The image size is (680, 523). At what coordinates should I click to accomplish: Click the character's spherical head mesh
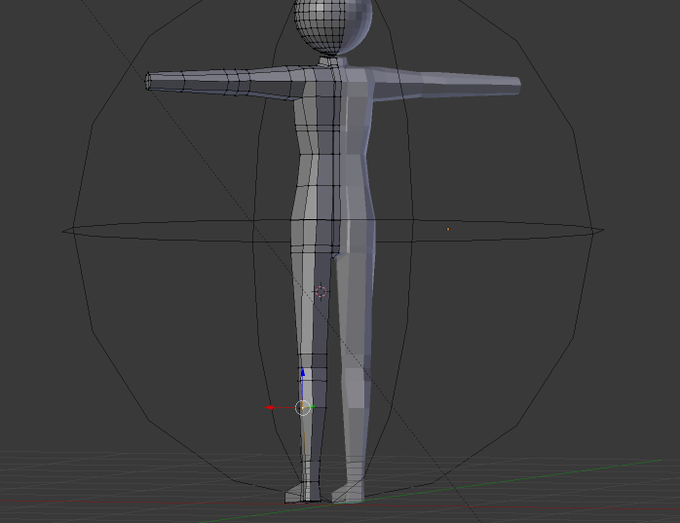point(333,26)
